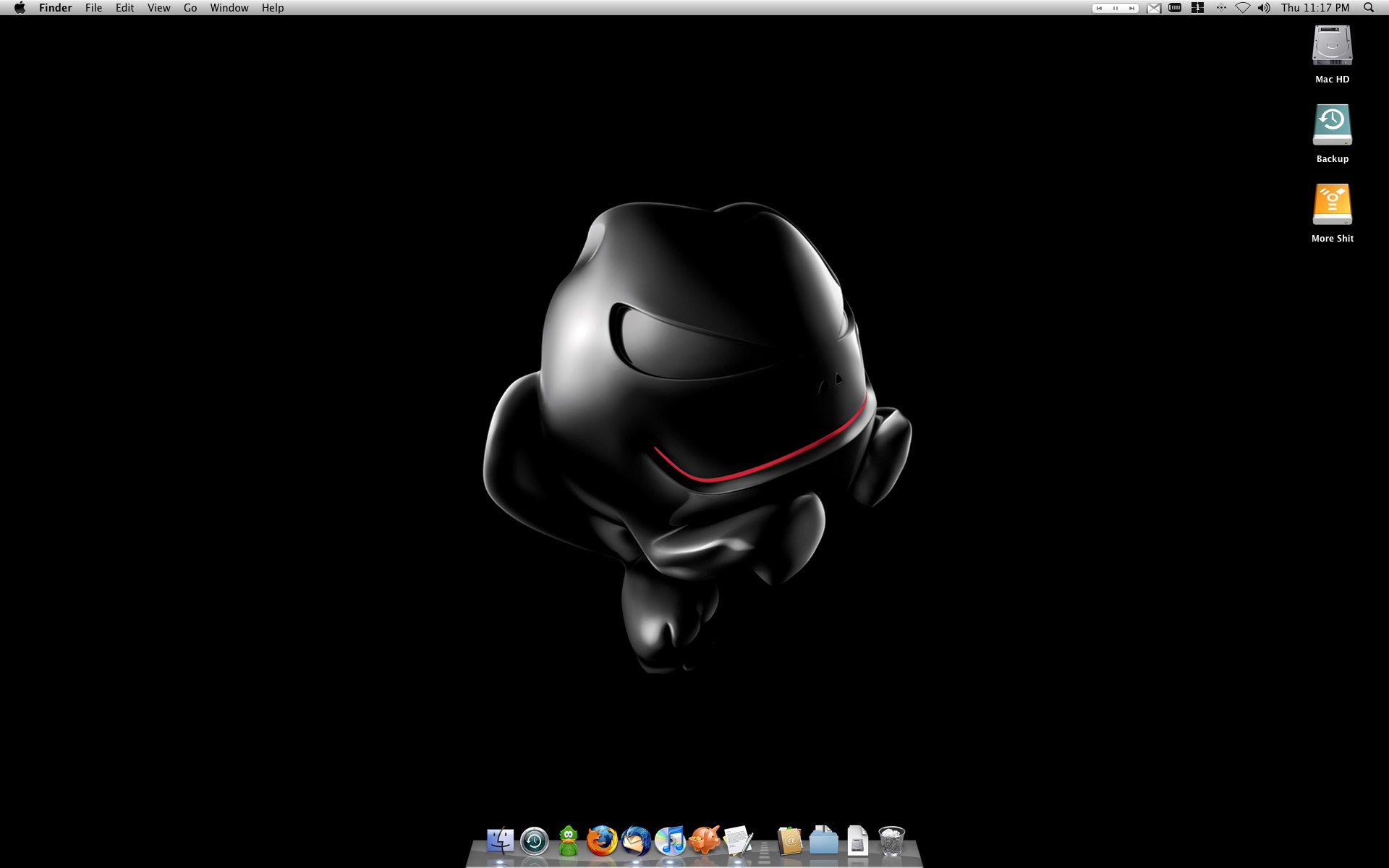
Task: Open the File menu
Action: coord(93,8)
